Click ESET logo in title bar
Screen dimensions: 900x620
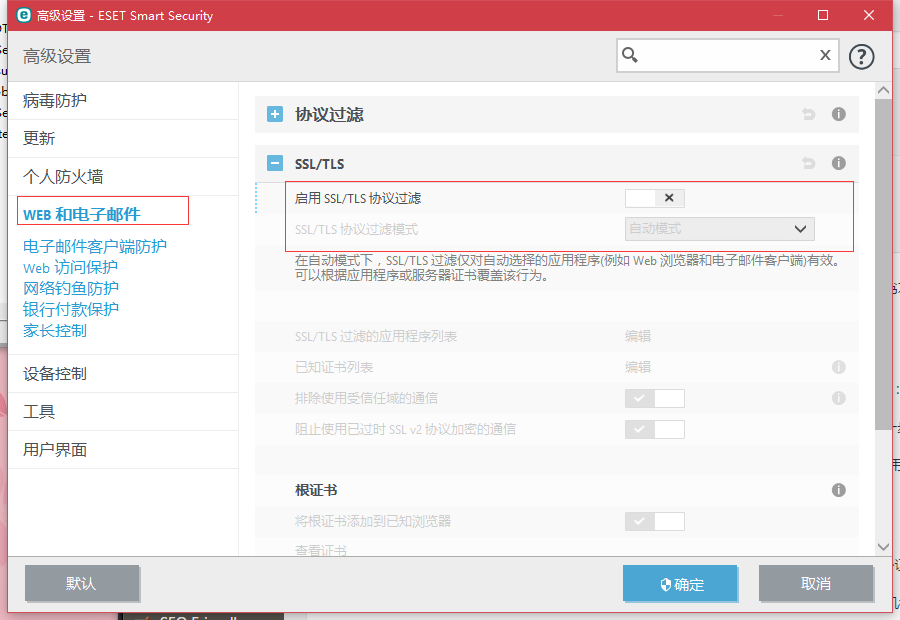pyautogui.click(x=24, y=15)
